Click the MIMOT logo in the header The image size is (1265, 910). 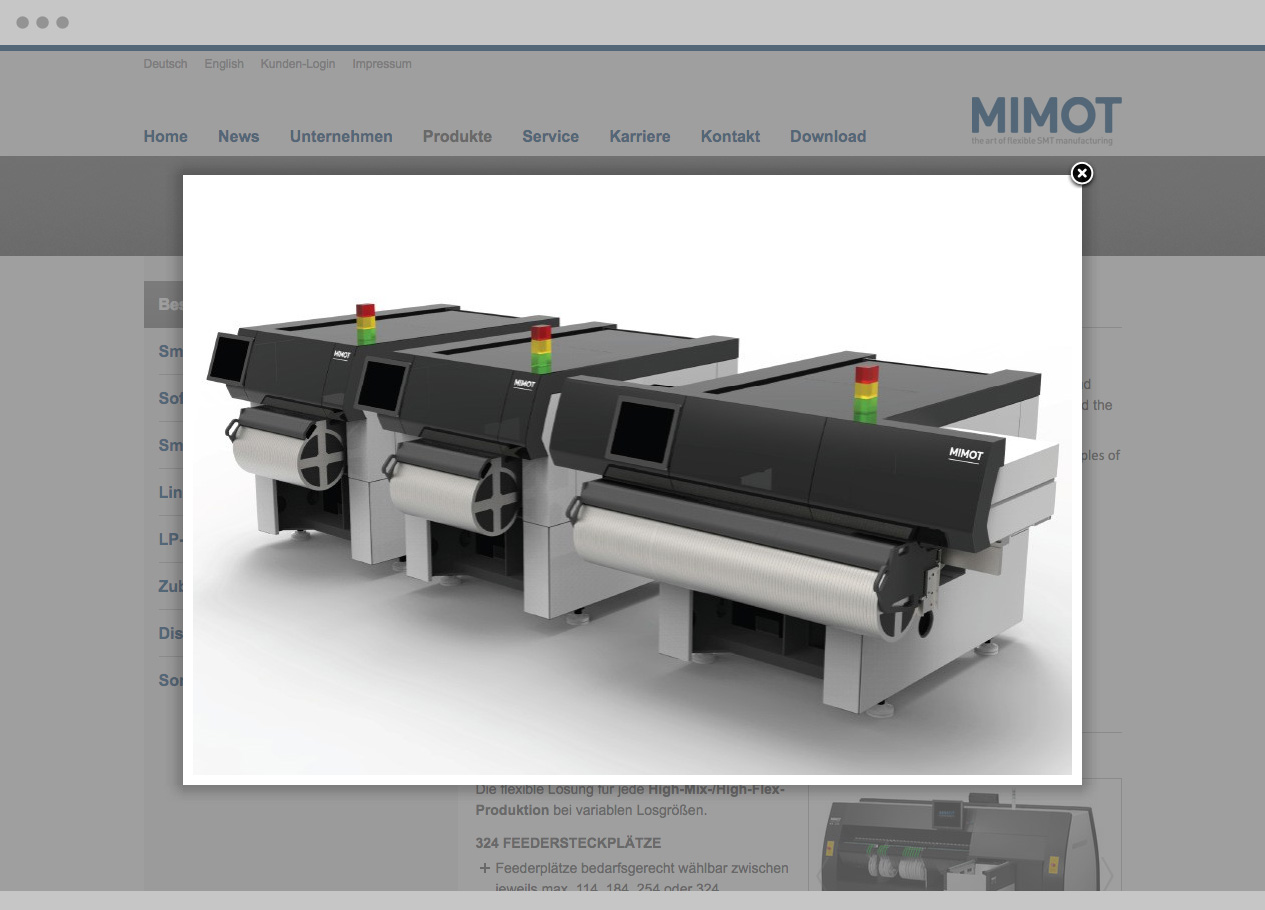[1045, 120]
